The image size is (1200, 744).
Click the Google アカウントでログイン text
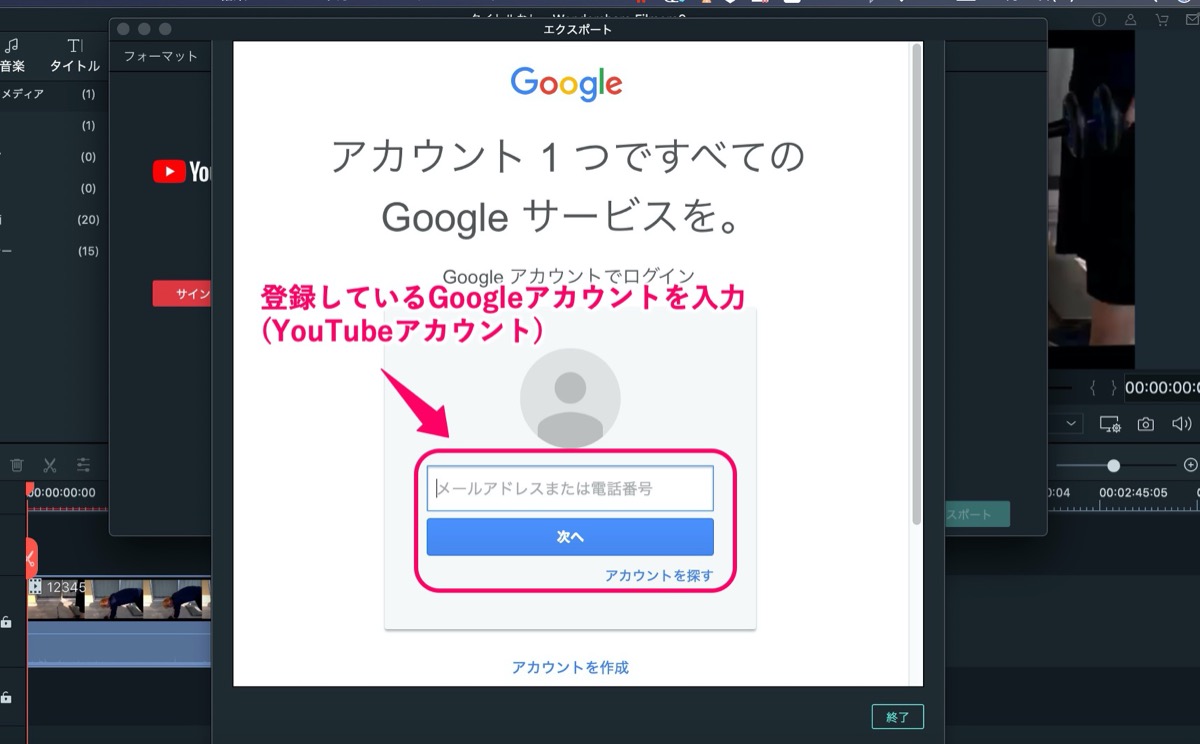click(x=568, y=276)
